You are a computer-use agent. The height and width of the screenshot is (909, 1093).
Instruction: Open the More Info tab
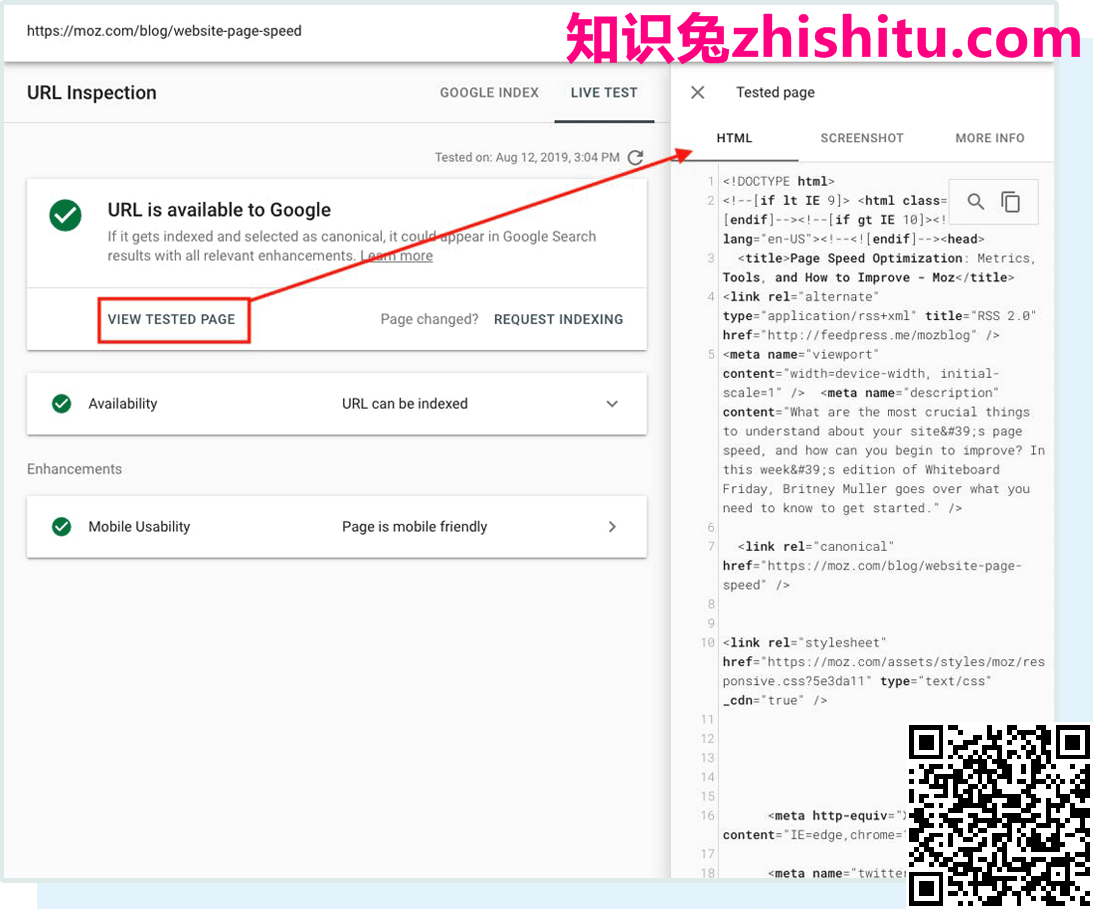click(990, 138)
